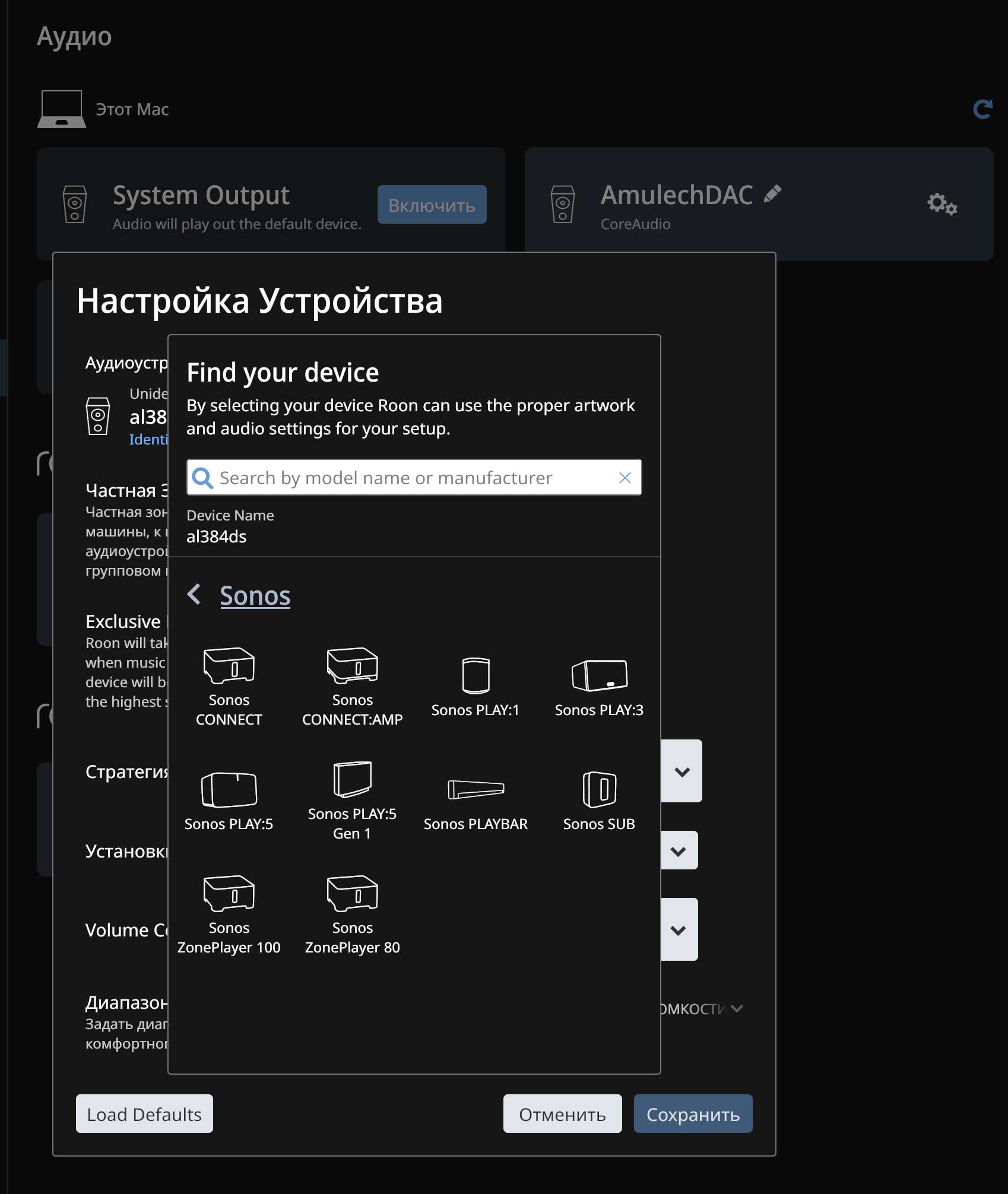Cancel with the Отменить button
The image size is (1008, 1194).
click(562, 1114)
